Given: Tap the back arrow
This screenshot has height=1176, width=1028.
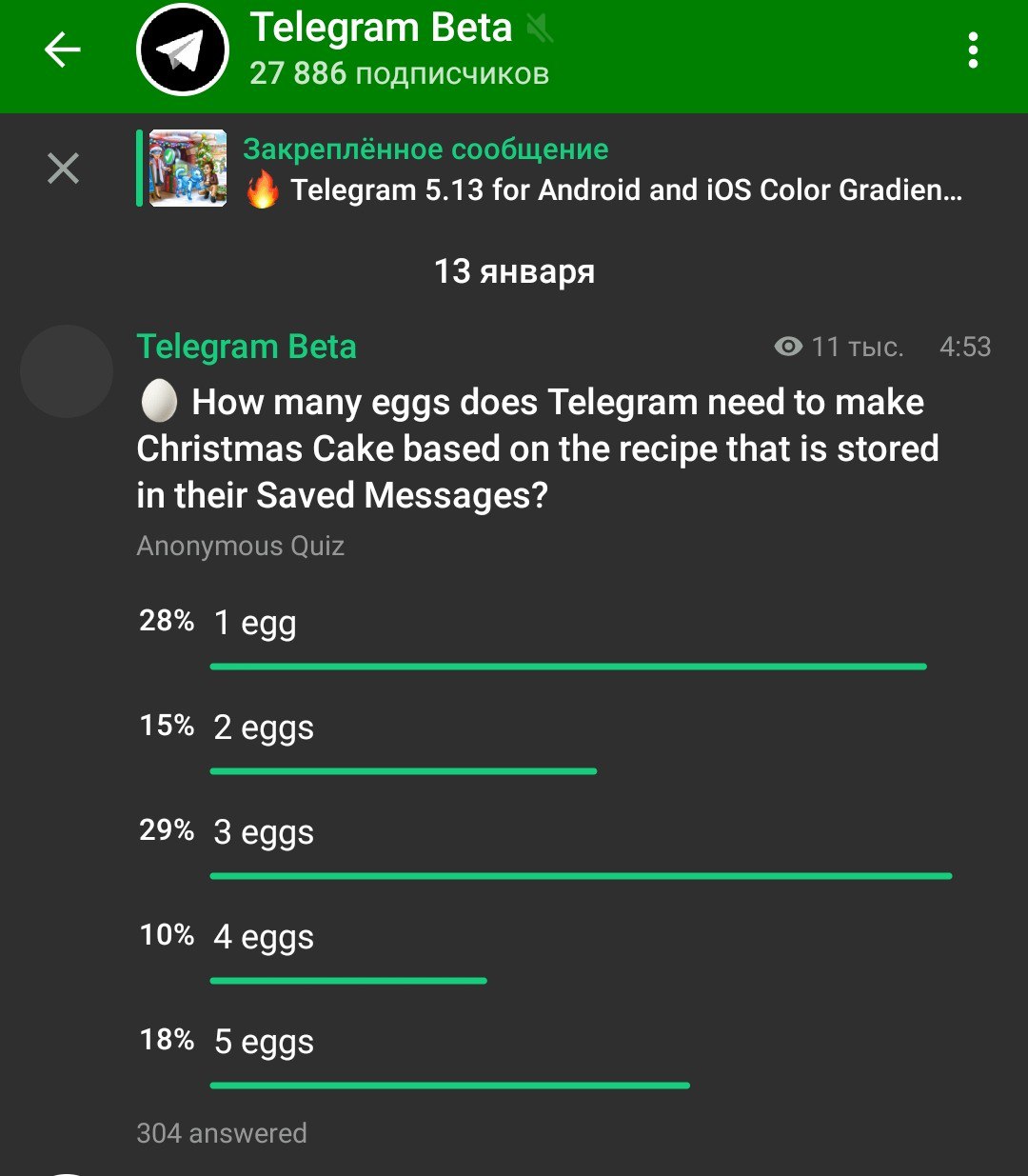Looking at the screenshot, I should [x=63, y=50].
